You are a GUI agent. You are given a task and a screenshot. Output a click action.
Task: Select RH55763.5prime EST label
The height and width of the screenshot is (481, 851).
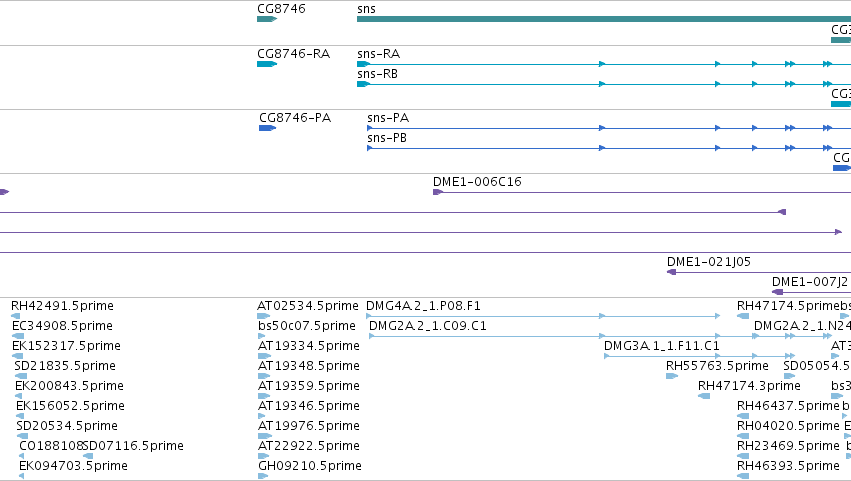pos(717,366)
